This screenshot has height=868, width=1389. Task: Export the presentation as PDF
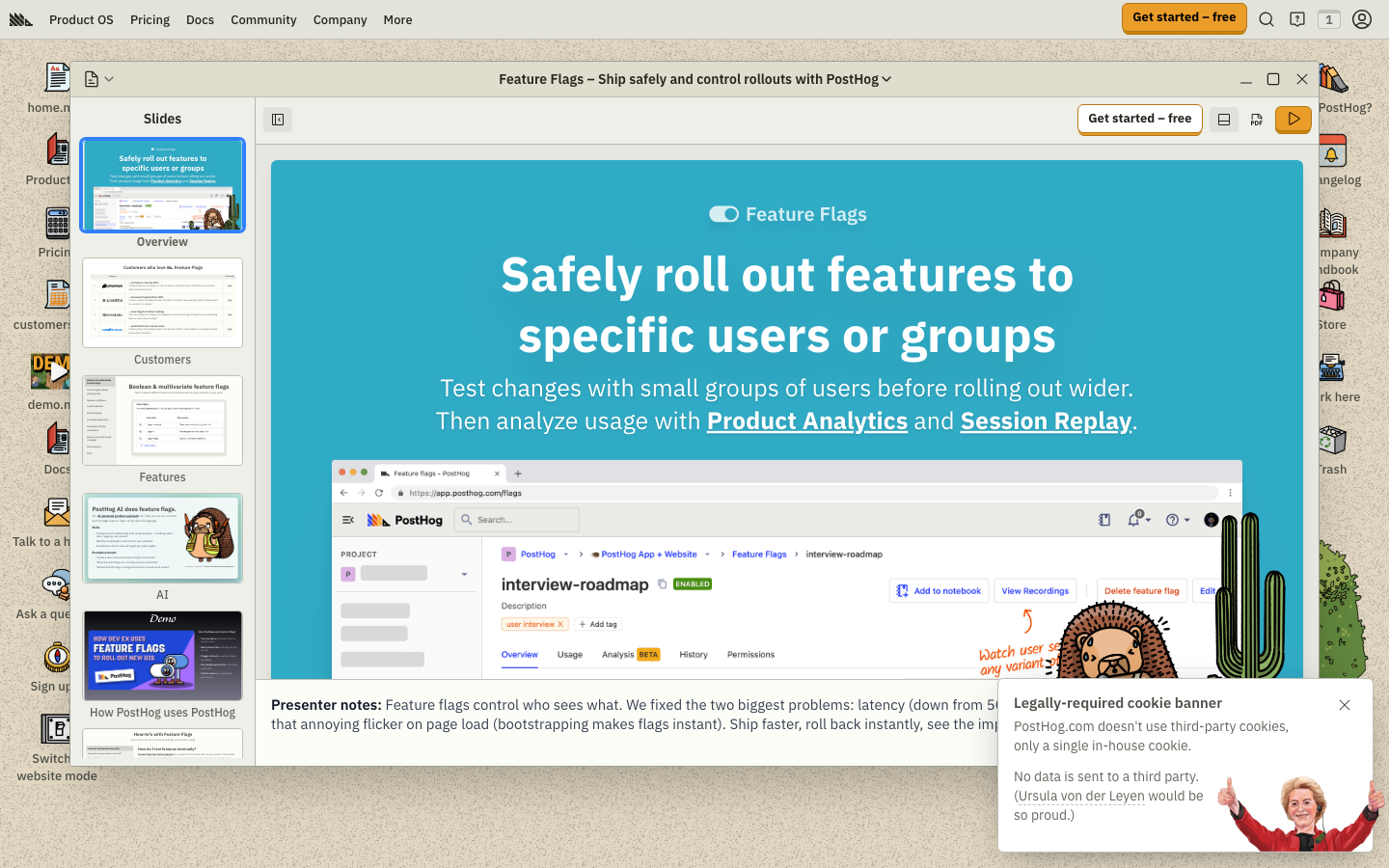point(1257,120)
